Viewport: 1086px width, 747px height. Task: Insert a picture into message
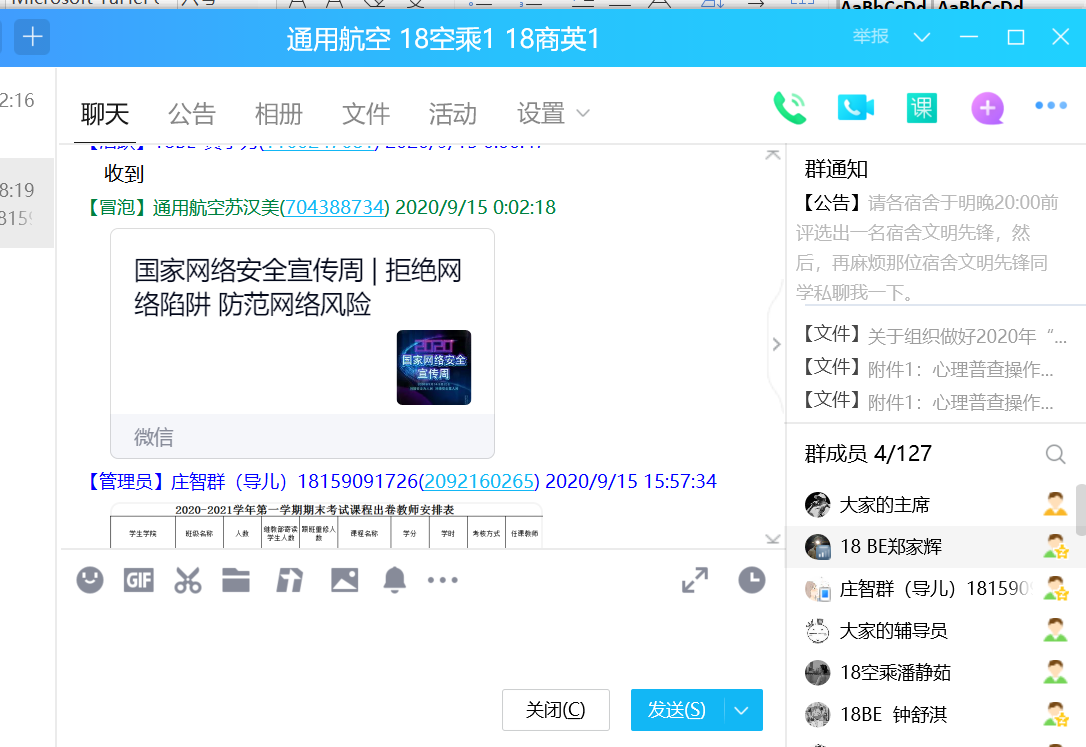pos(343,580)
